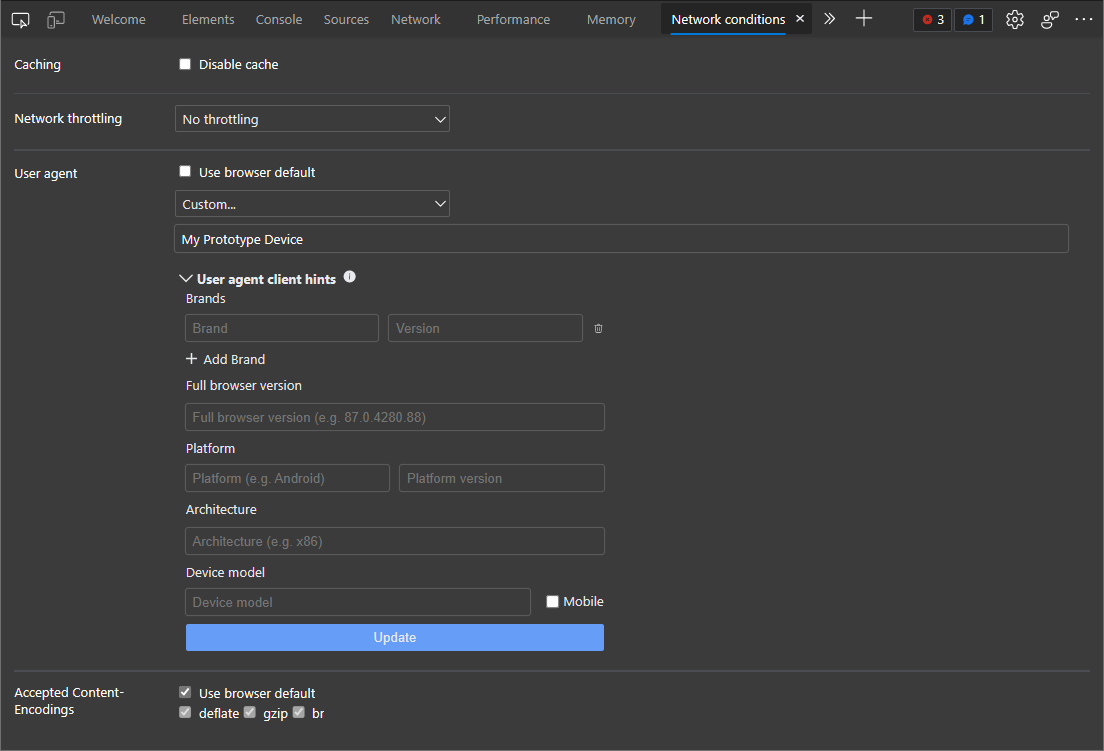Collapse the User agent client hints section
The height and width of the screenshot is (751, 1104).
186,278
